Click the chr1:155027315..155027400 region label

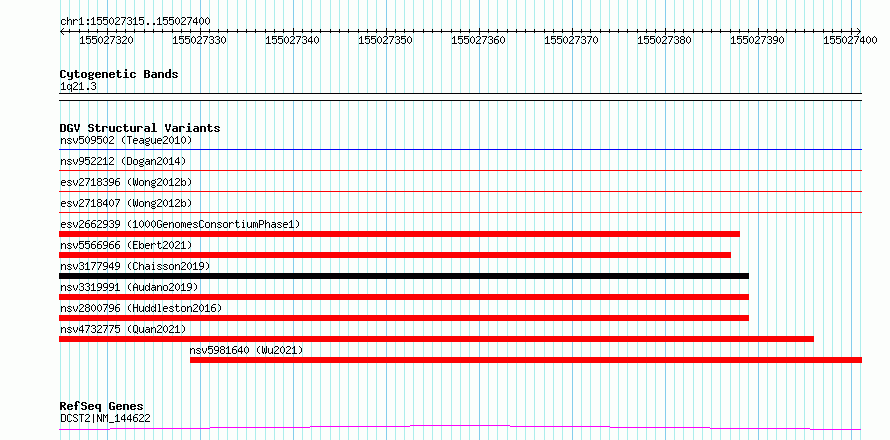[x=135, y=22]
